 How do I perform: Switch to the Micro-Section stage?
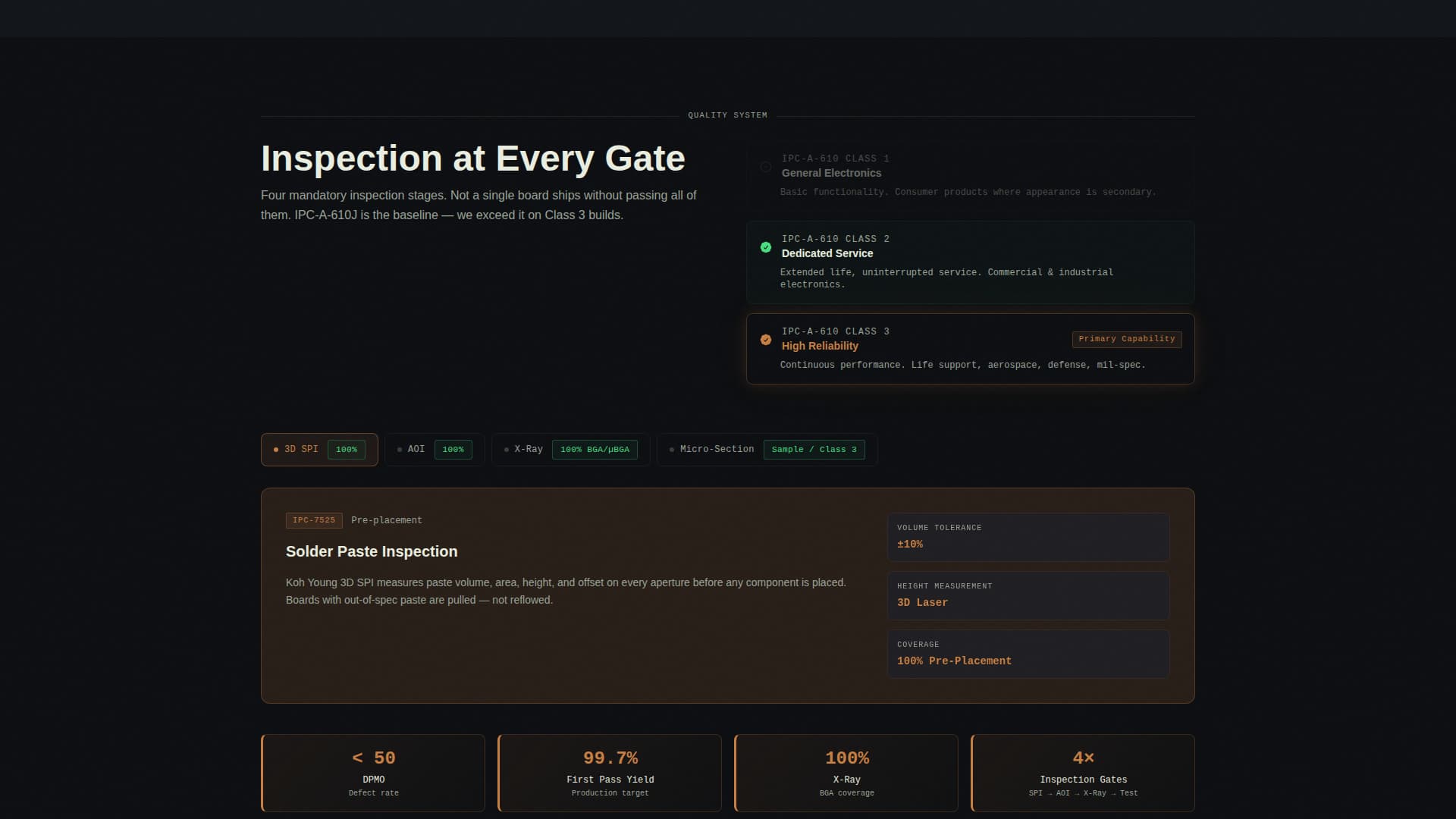point(766,449)
